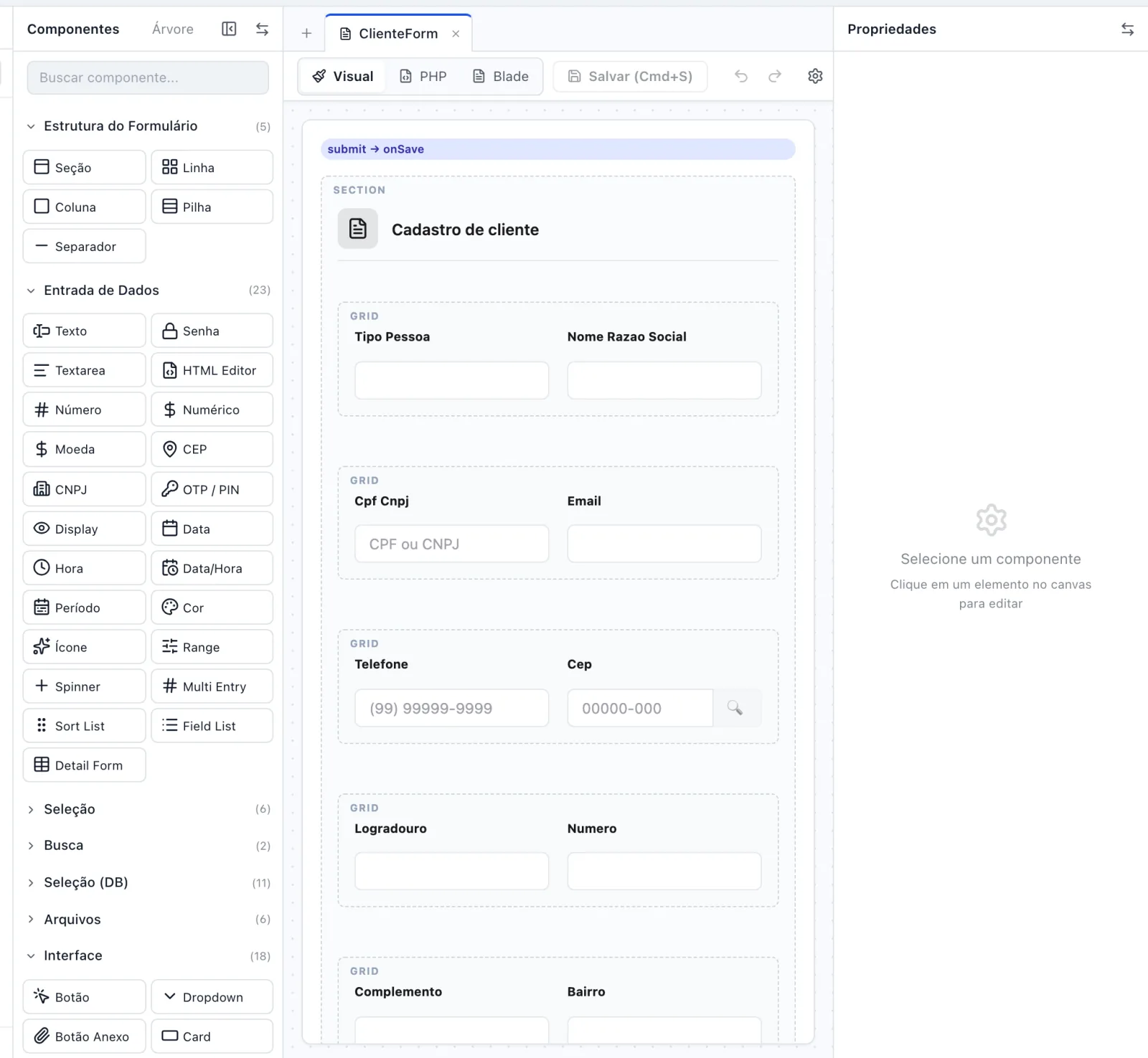Collapse the Estrutura do Formulário group
1148x1058 pixels.
click(148, 126)
